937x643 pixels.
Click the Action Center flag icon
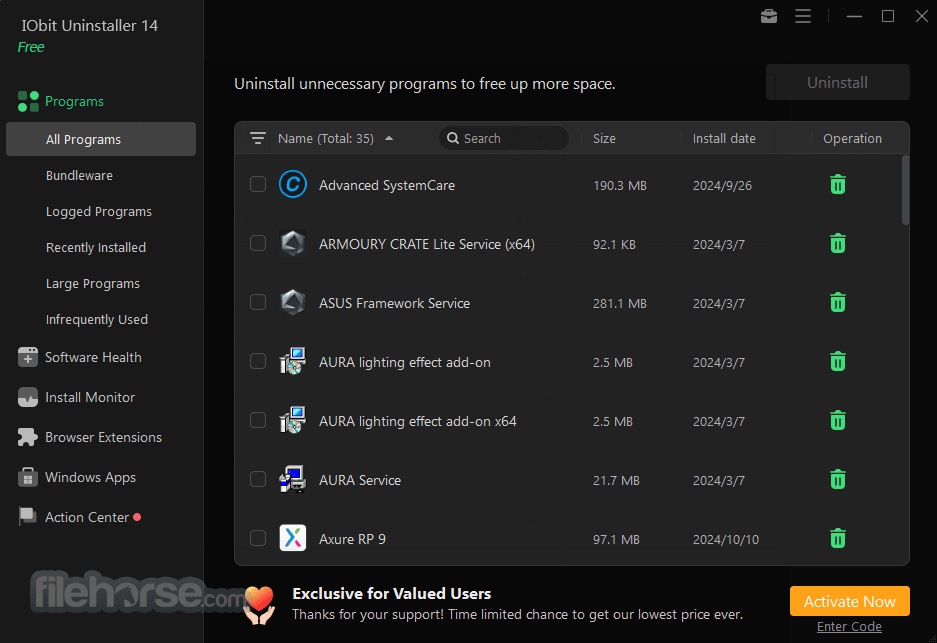coord(27,516)
